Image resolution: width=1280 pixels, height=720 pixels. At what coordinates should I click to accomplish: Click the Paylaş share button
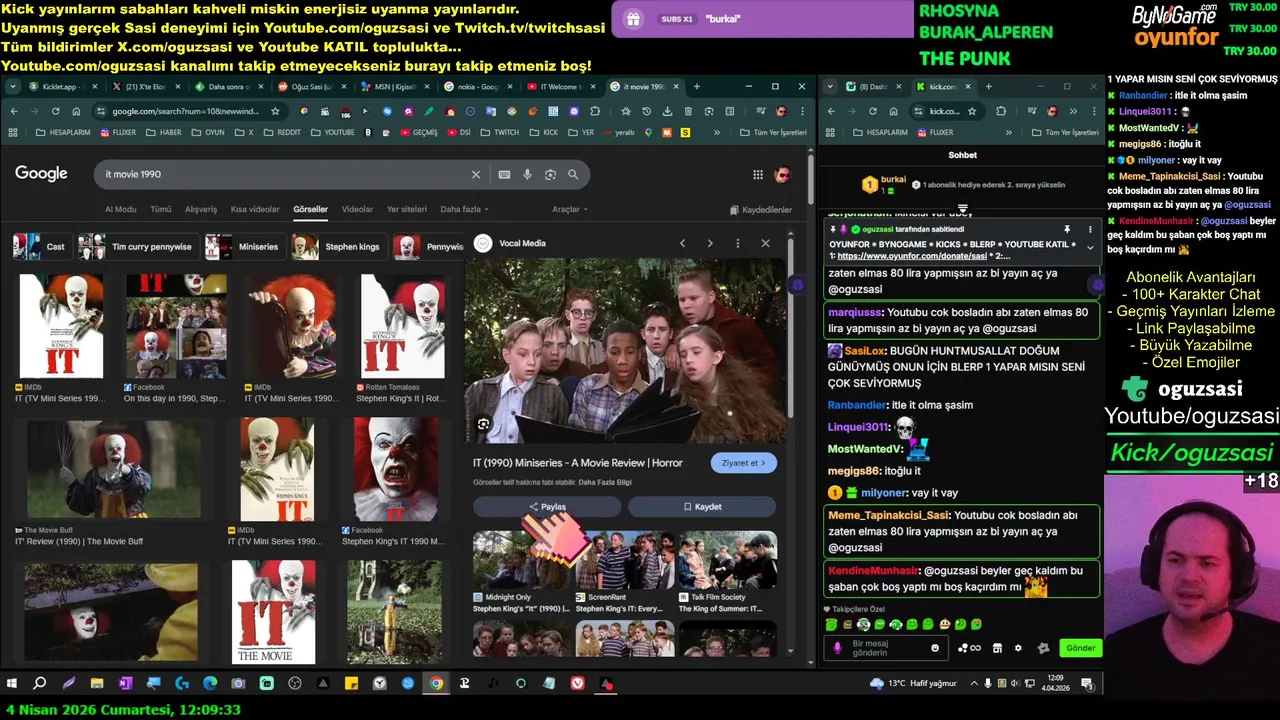click(546, 507)
